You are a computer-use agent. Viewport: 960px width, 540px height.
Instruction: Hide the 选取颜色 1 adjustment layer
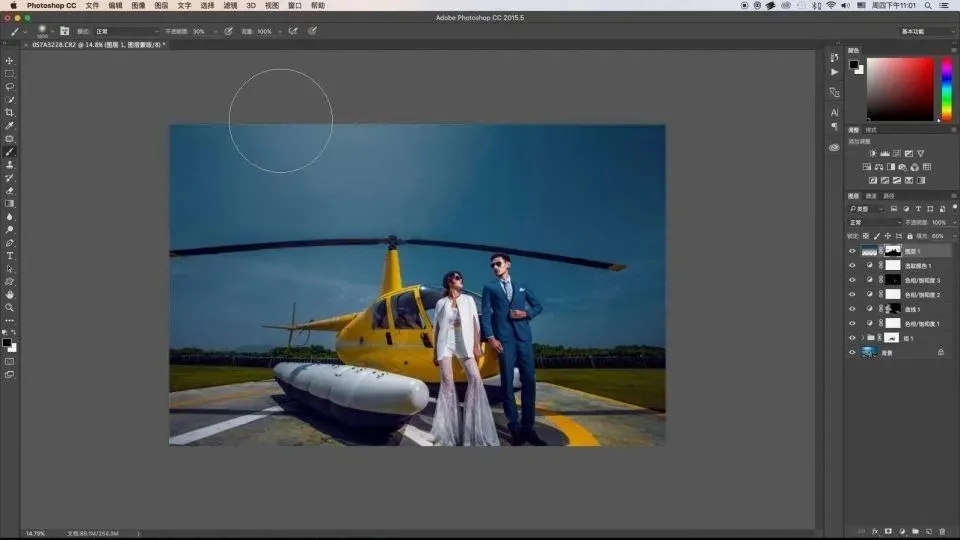tap(852, 266)
